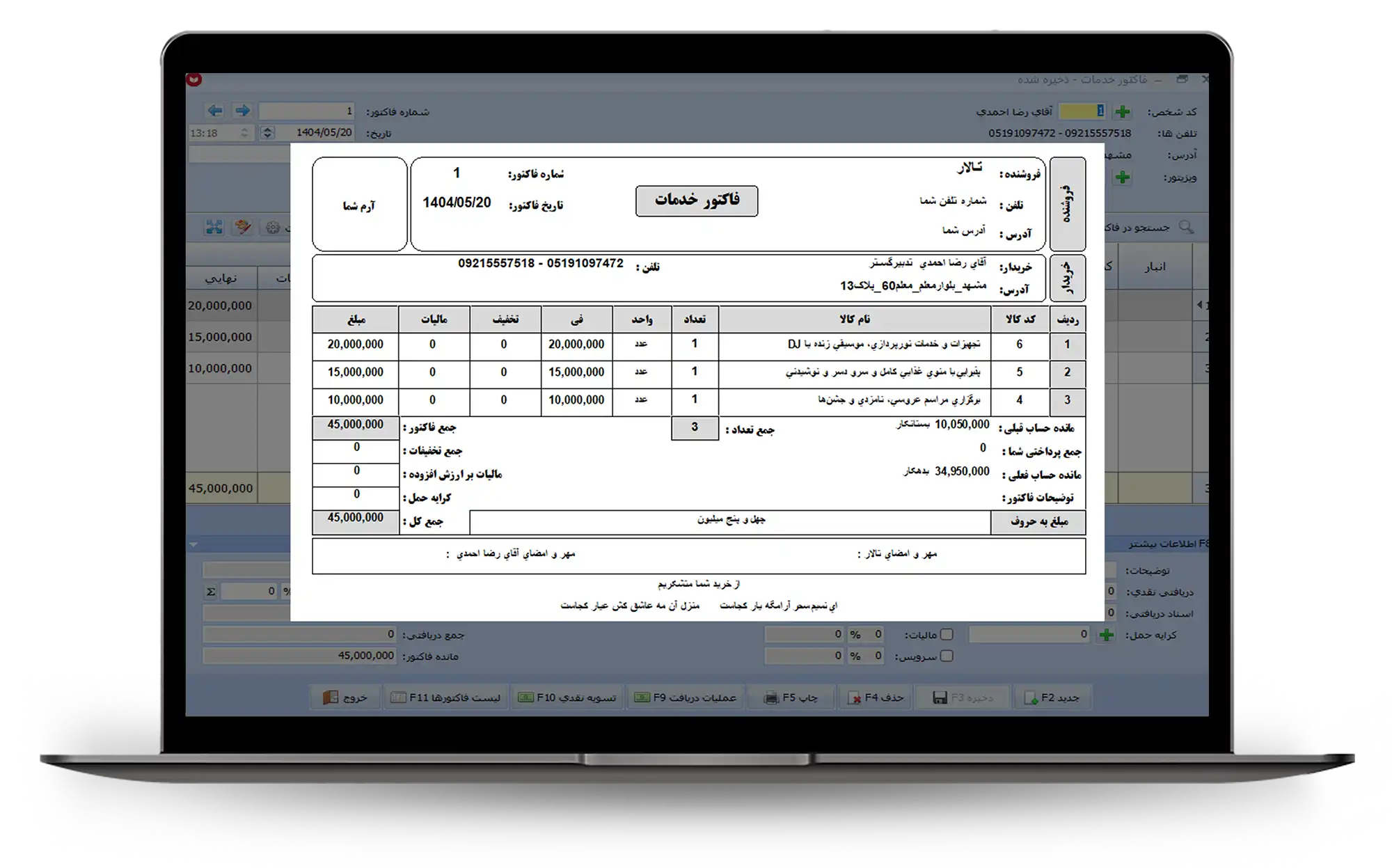Click the green plus beside کرایه حمل
Screen dimensions: 1392x868
1106,635
